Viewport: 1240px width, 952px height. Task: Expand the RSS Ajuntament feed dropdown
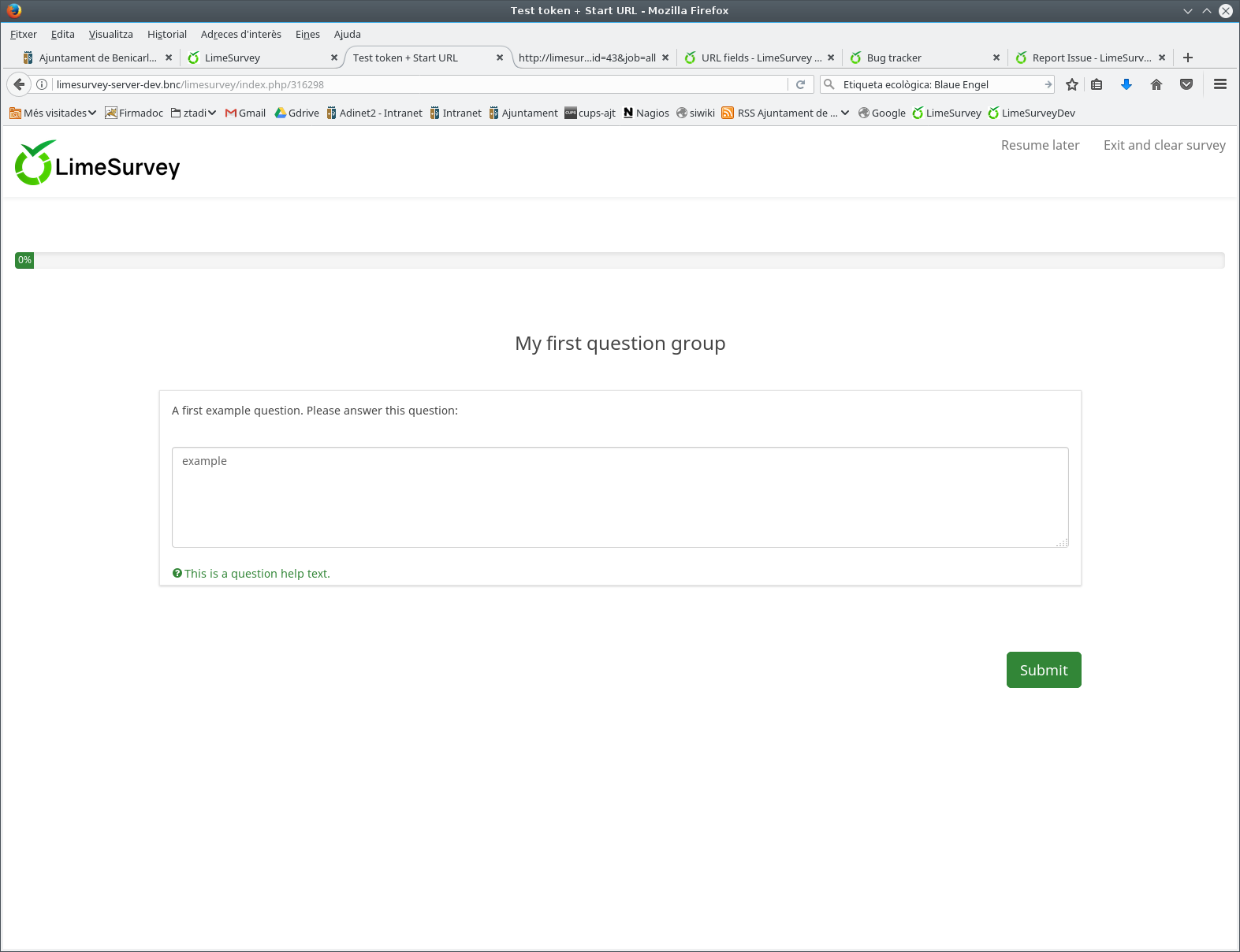[785, 113]
